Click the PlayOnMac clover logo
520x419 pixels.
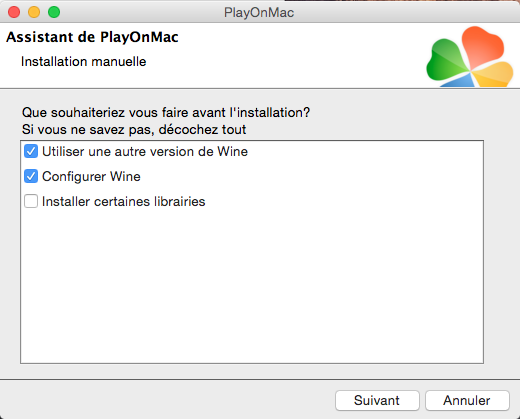point(470,57)
